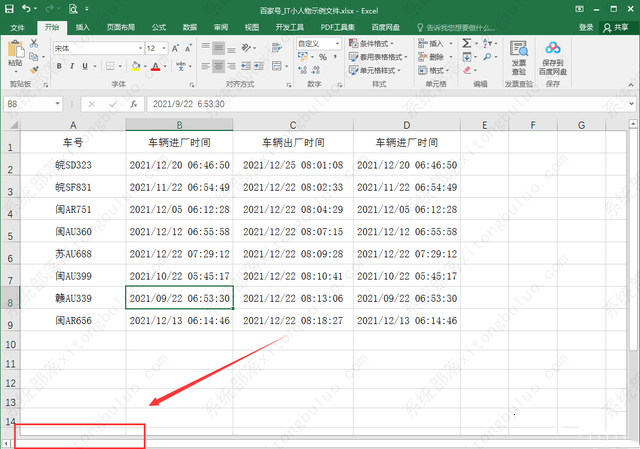Pick the red font color button
The image size is (640, 449).
[156, 66]
